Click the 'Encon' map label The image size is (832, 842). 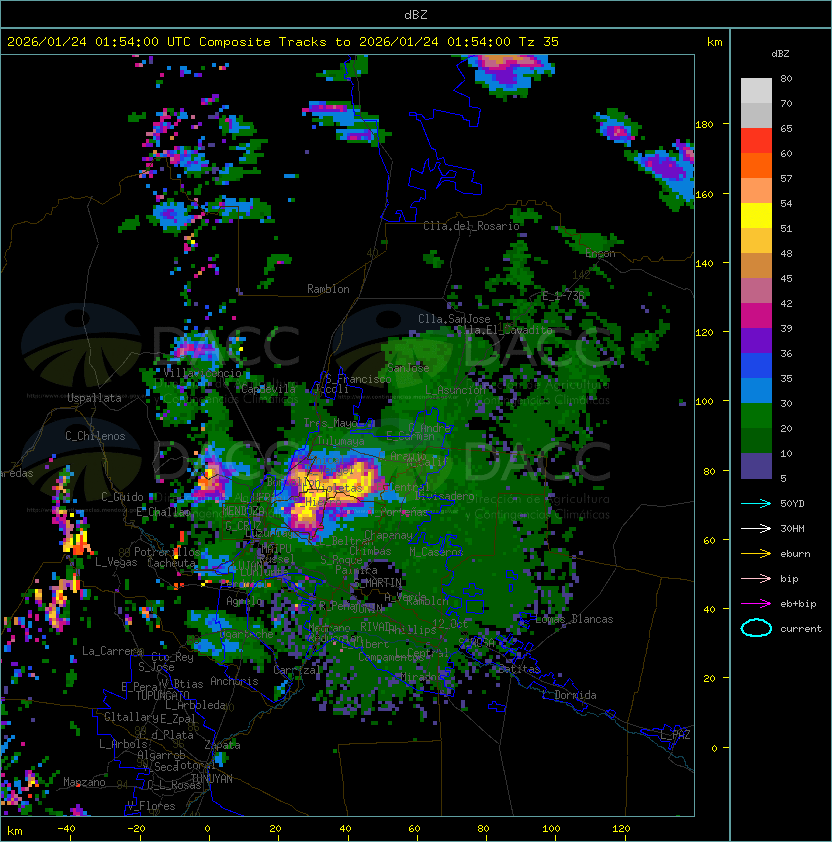600,253
